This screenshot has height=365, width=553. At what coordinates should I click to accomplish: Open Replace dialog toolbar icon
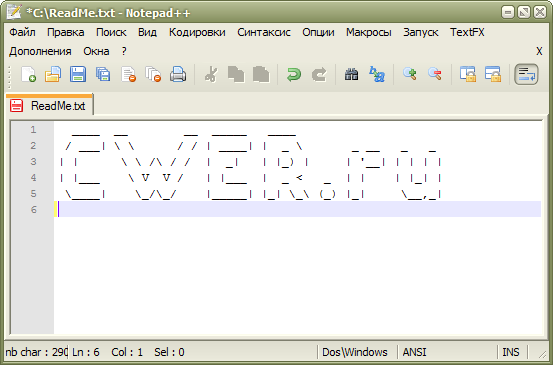point(377,74)
